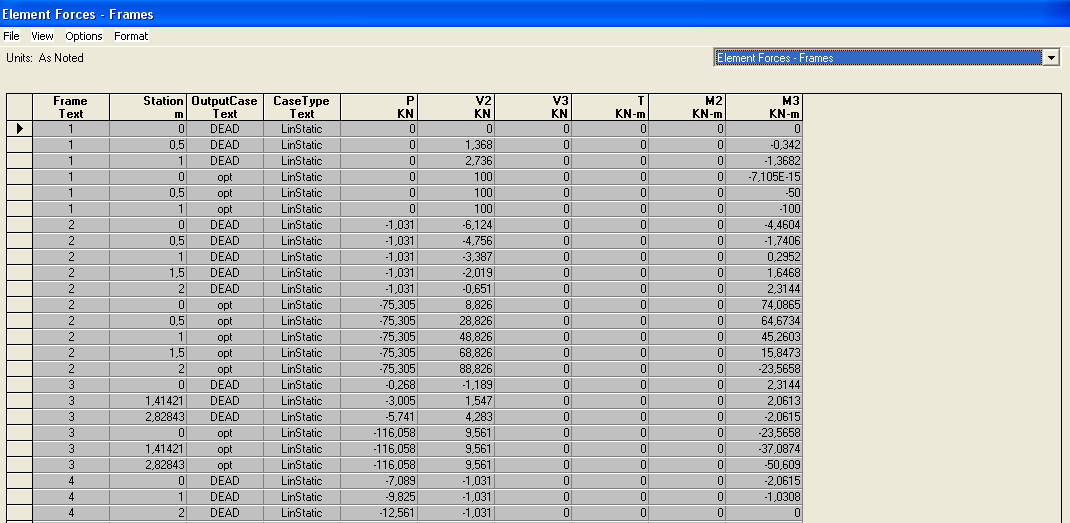Select M3 cell with value 0,2952
This screenshot has width=1070, height=523.
(x=765, y=257)
